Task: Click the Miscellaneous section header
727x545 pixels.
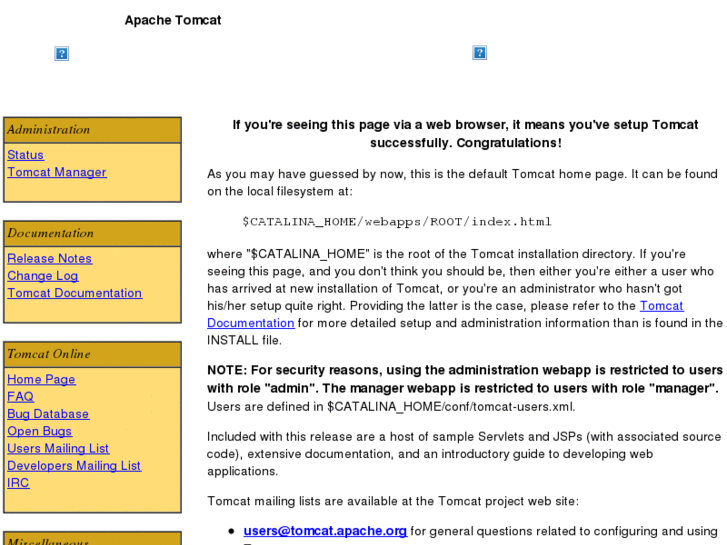Action: click(x=92, y=539)
